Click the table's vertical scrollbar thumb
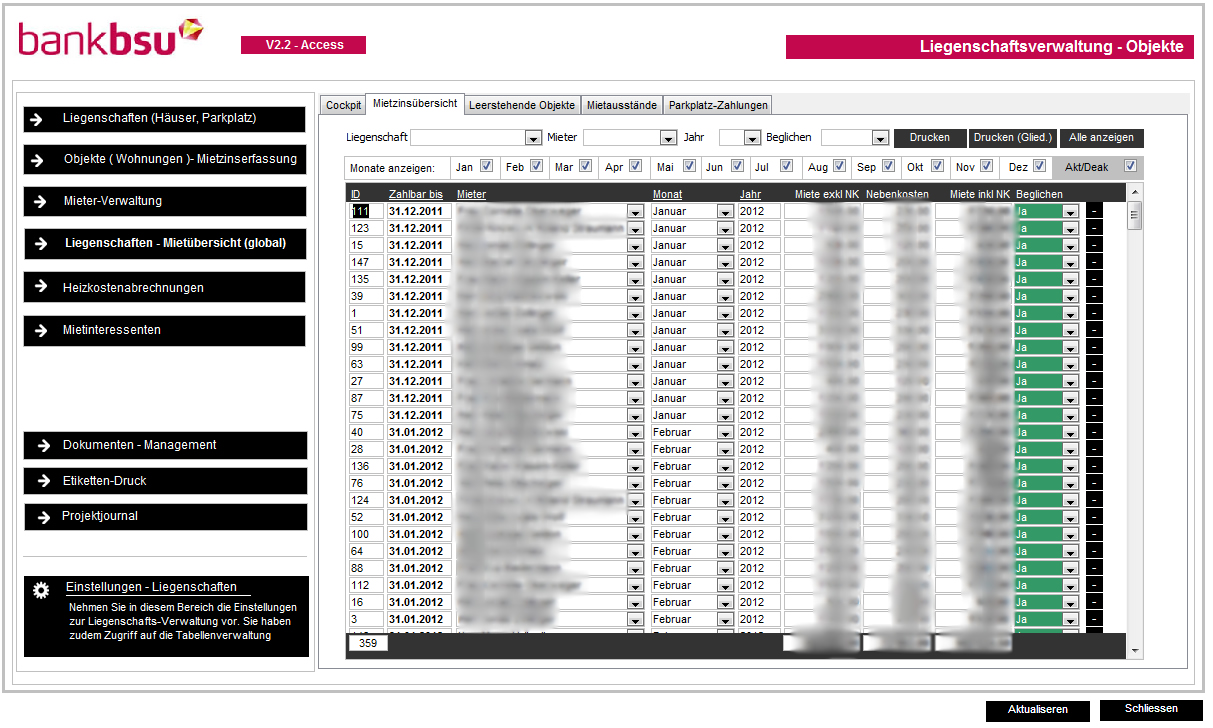The image size is (1213, 728). pyautogui.click(x=1134, y=216)
